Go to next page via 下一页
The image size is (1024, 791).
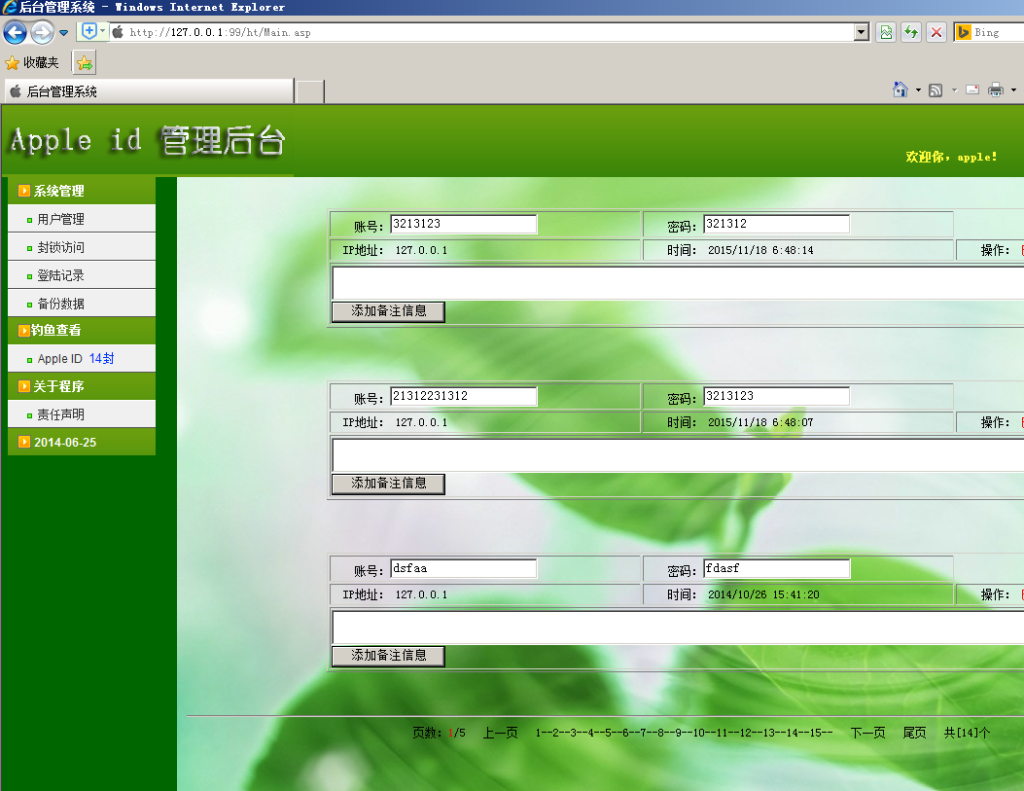point(867,733)
